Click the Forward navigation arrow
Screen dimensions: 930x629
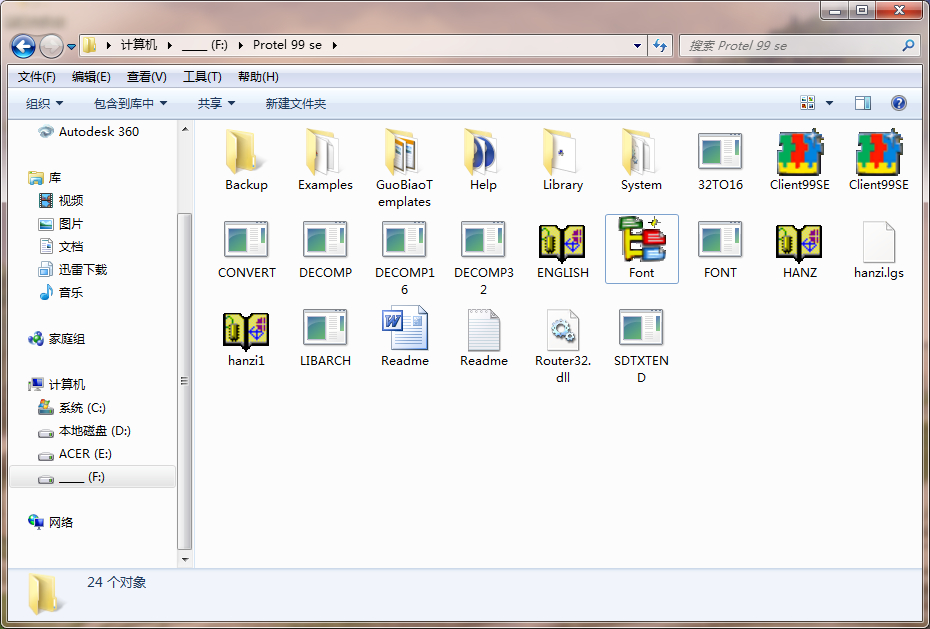coord(51,46)
